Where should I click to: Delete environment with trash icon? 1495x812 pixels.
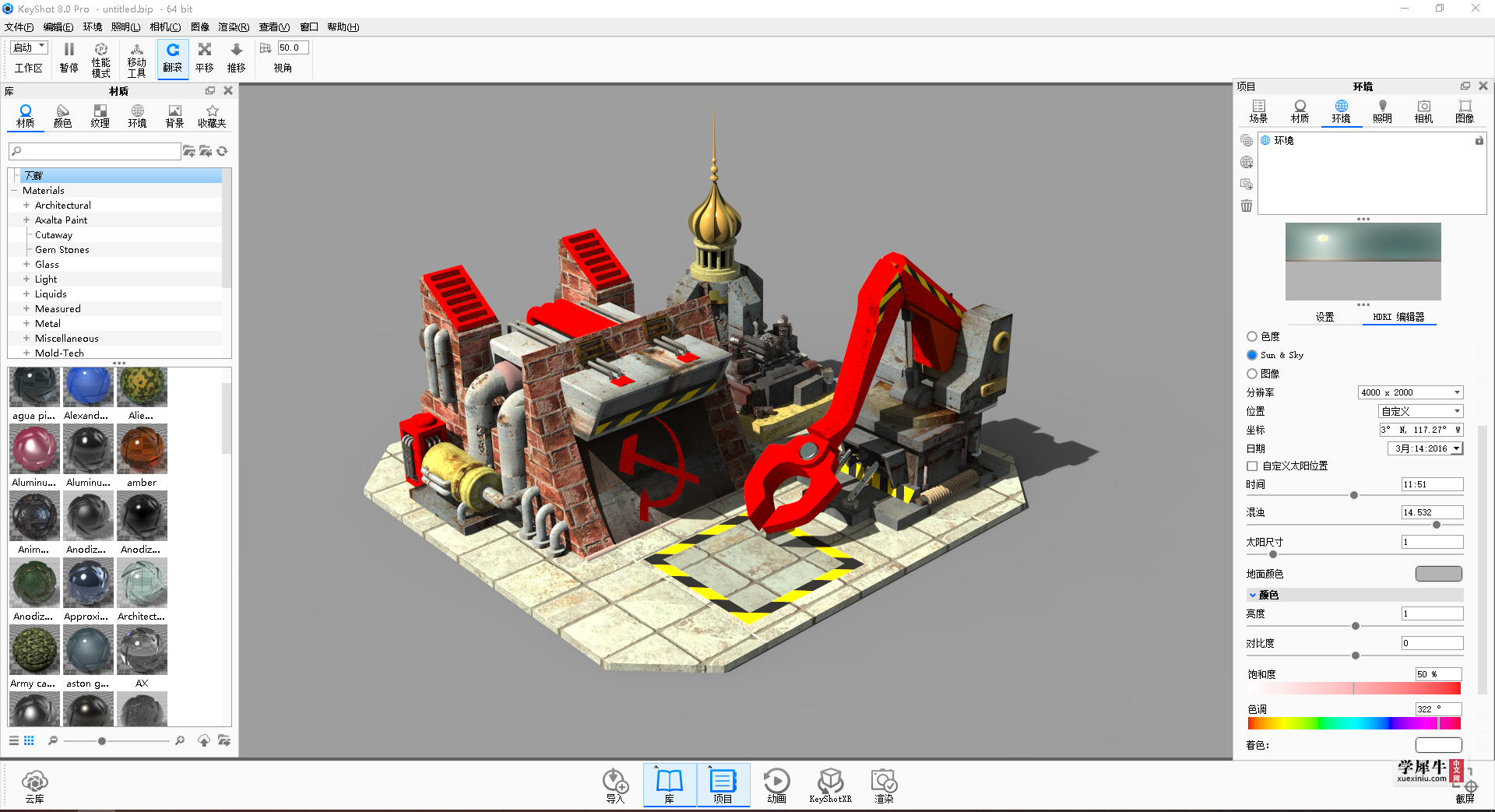pyautogui.click(x=1247, y=206)
